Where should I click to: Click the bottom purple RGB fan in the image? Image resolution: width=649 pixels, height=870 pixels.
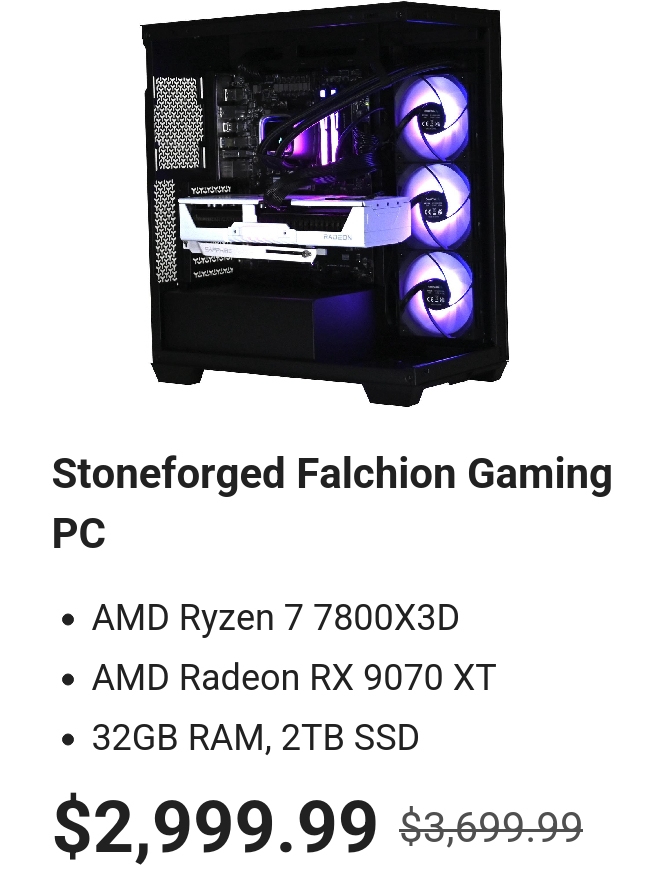point(438,294)
